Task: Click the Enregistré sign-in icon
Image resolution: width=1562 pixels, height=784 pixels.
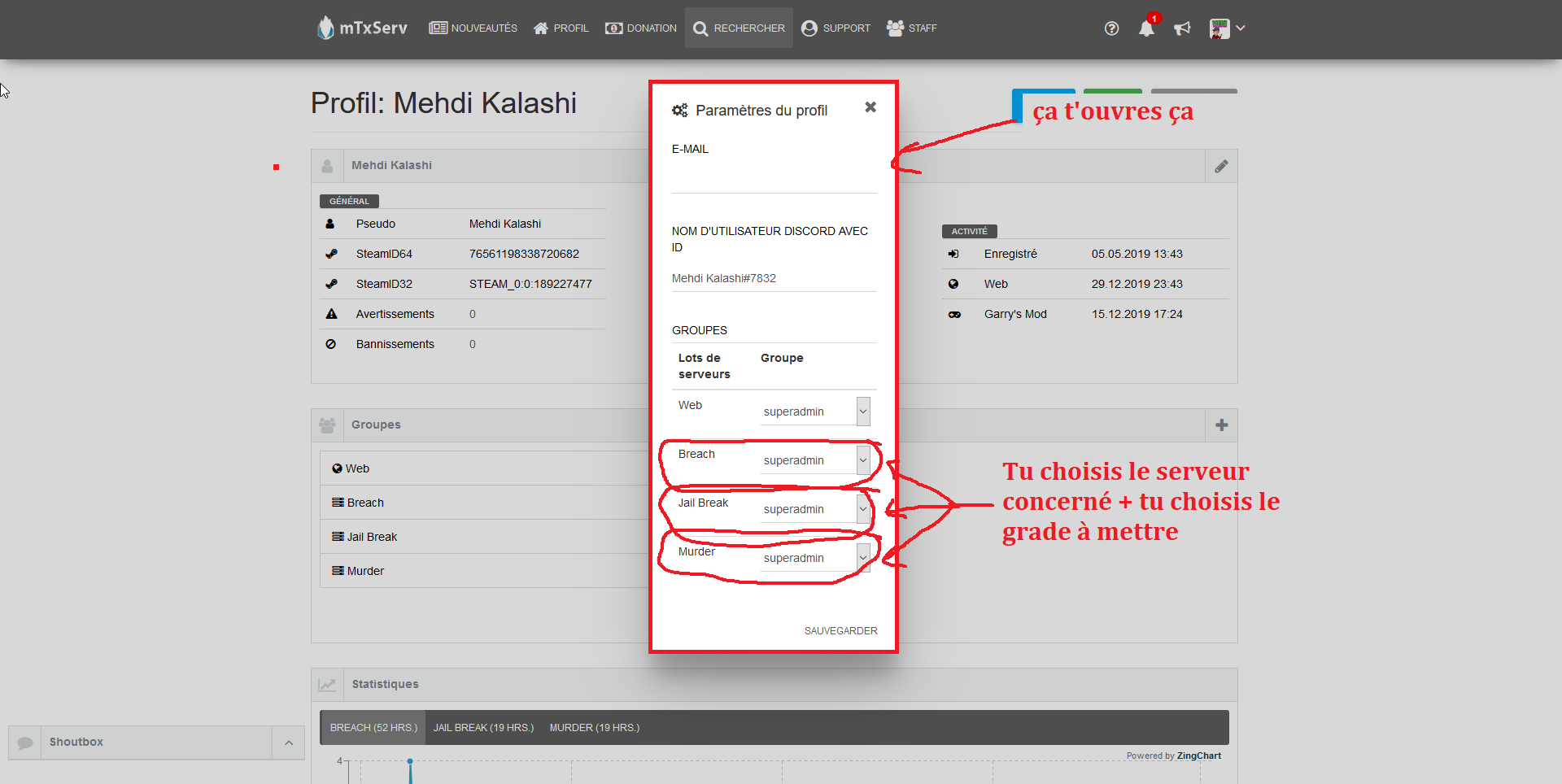Action: [953, 254]
